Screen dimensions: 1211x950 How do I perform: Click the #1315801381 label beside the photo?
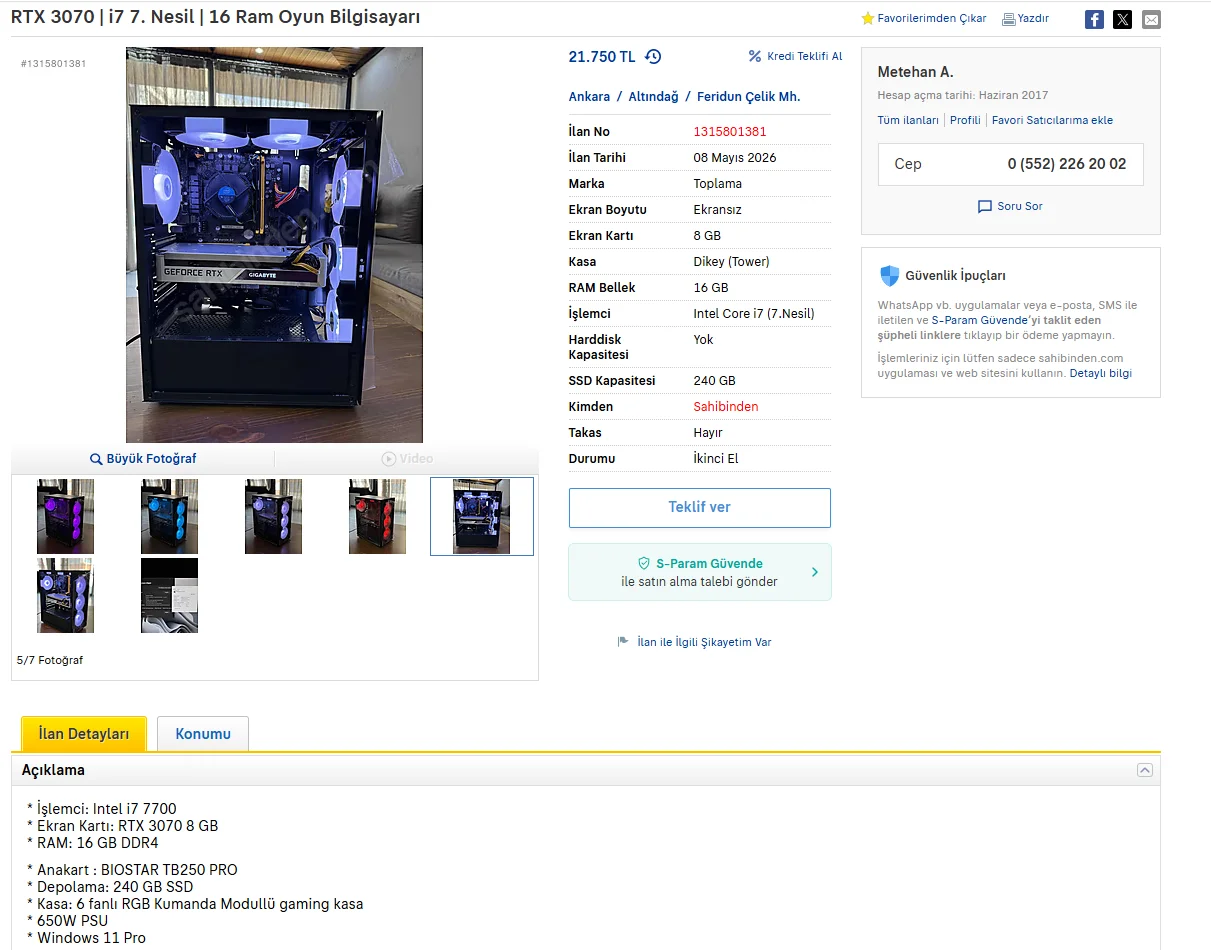coord(54,64)
